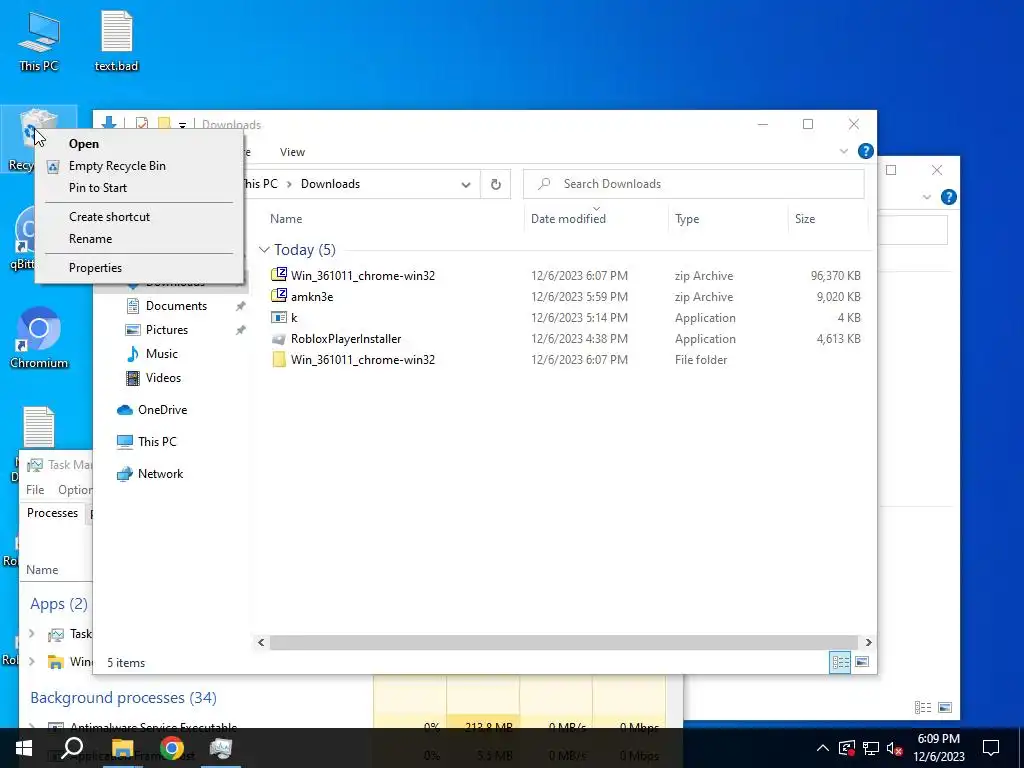Expand the Windows Explorer process row
The height and width of the screenshot is (768, 1024).
(31, 662)
